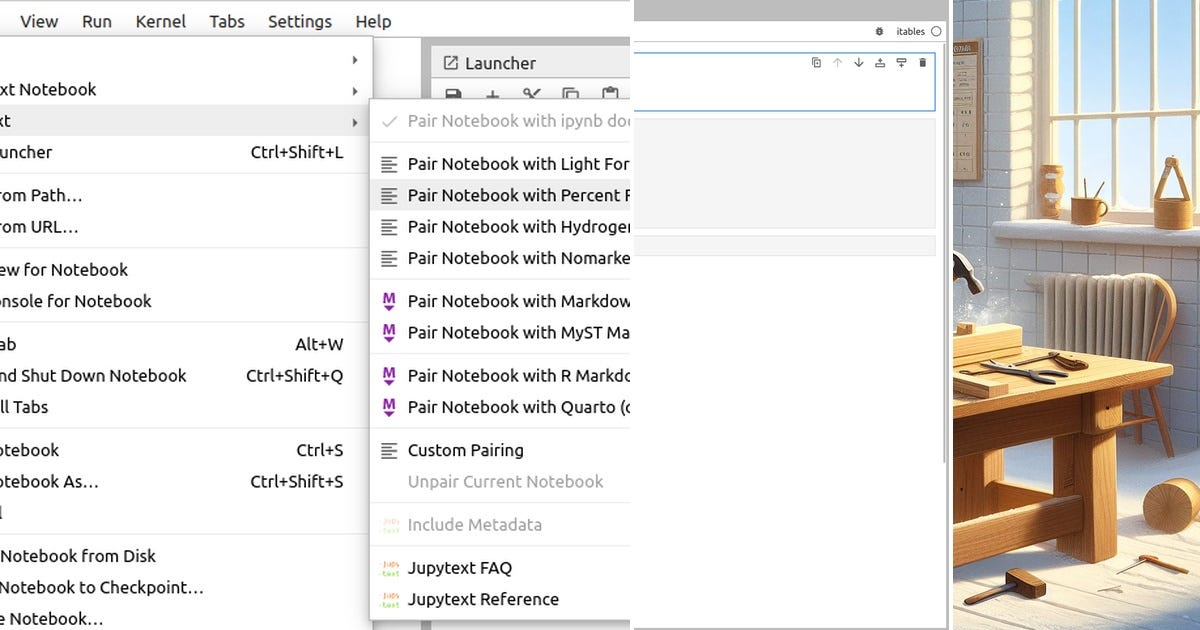Select 'Console for Notebook' menu entry
The width and height of the screenshot is (1200, 630).
(185, 301)
